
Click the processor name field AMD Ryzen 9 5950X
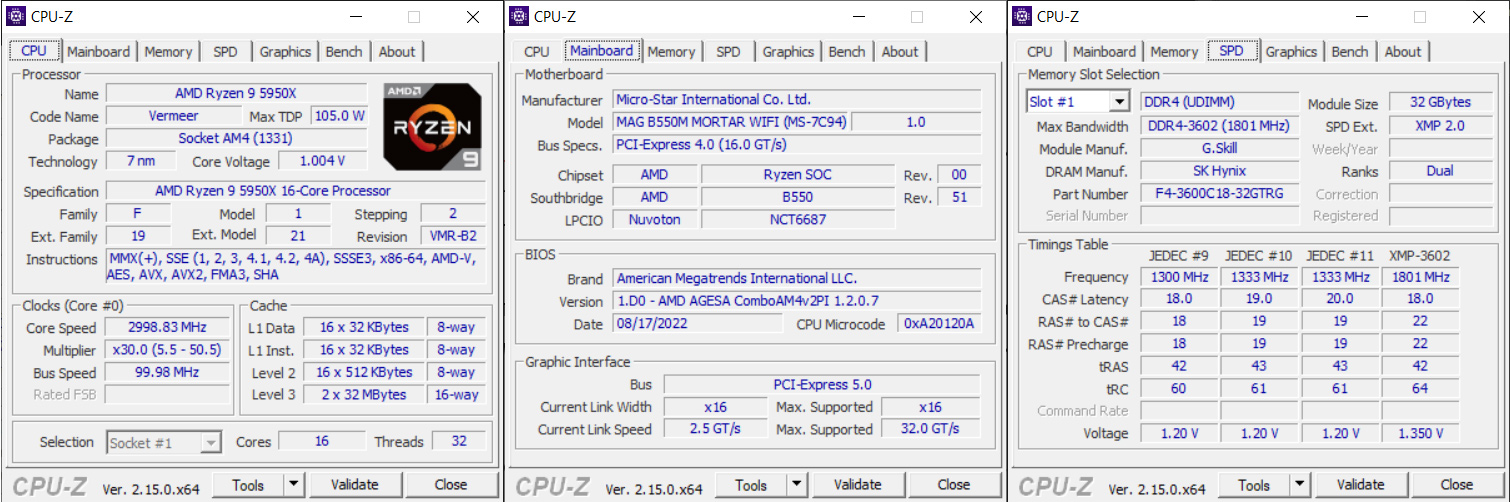pyautogui.click(x=236, y=93)
